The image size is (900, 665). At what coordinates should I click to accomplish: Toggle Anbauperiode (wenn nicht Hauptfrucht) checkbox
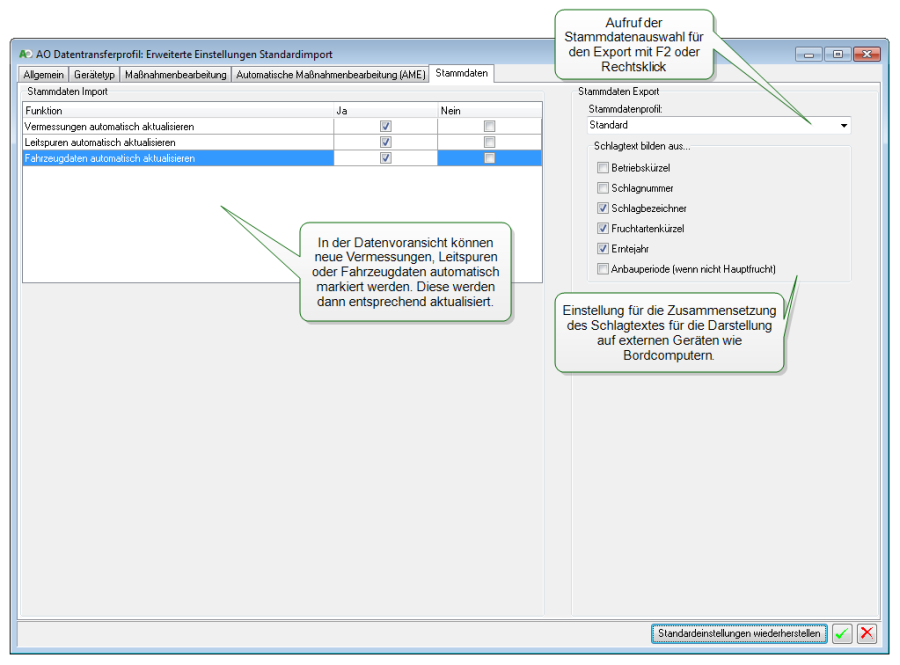602,268
